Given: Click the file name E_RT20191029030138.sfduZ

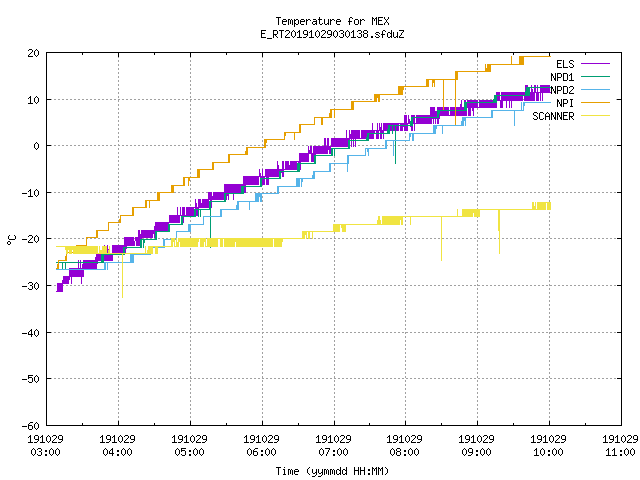Looking at the screenshot, I should point(332,34).
